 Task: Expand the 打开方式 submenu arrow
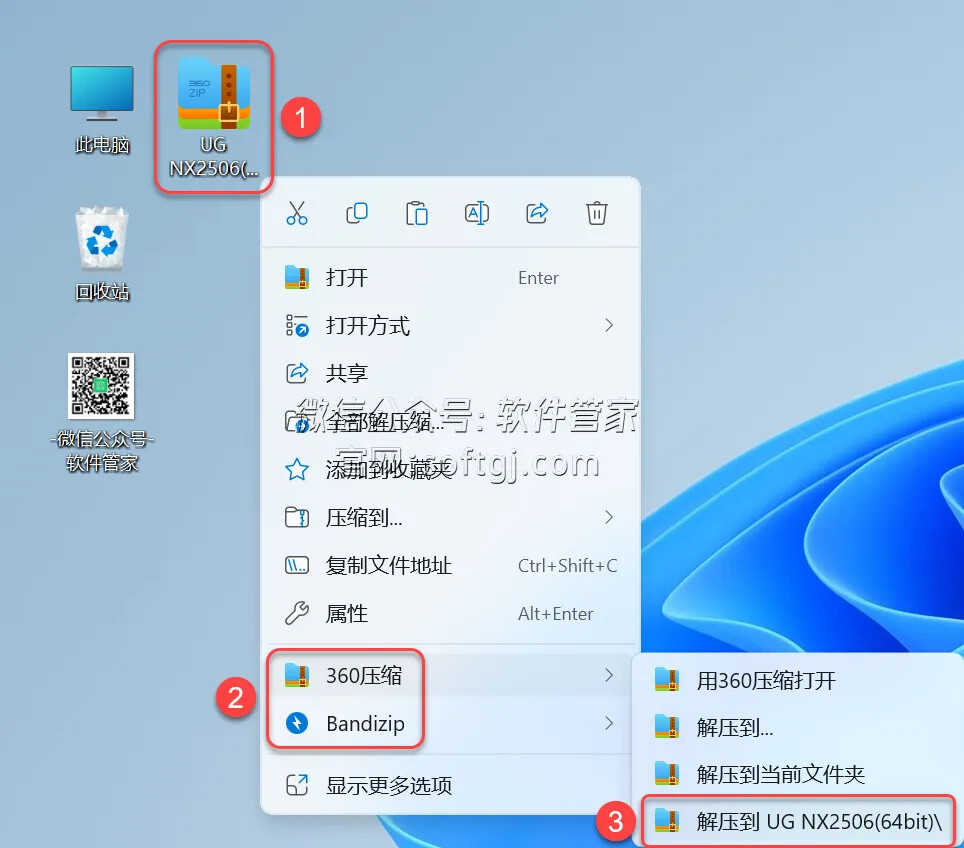pyautogui.click(x=609, y=325)
